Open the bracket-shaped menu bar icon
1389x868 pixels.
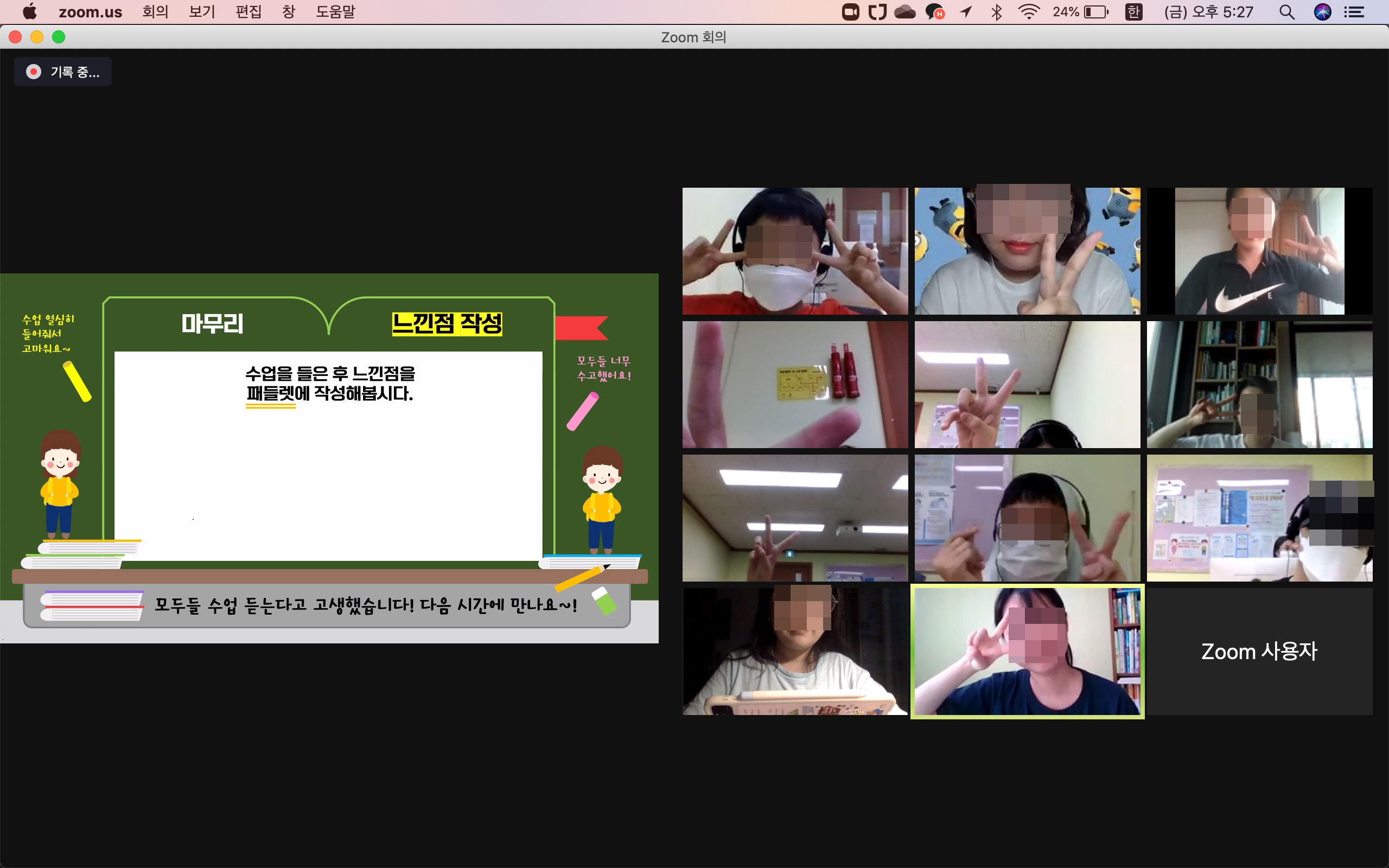click(x=877, y=12)
